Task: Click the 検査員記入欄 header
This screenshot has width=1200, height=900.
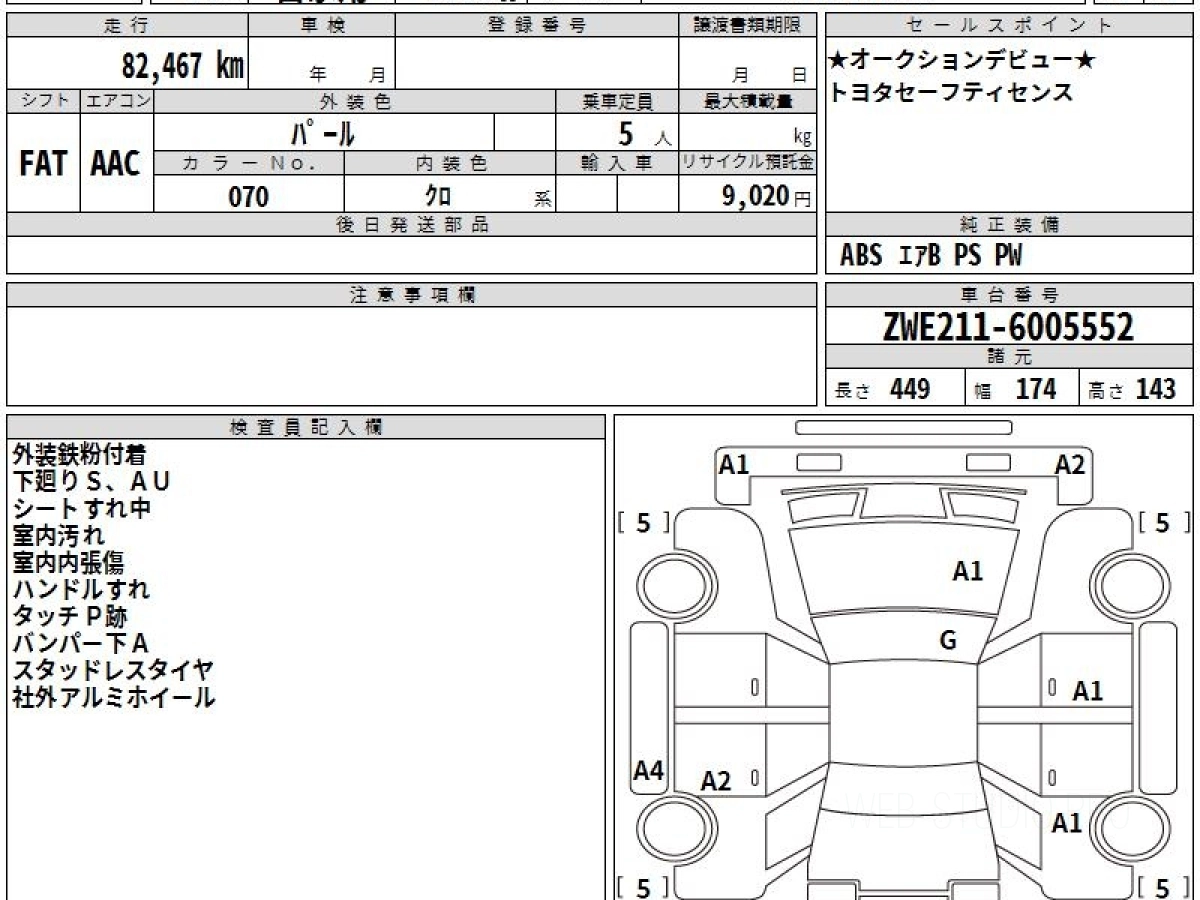Action: (x=306, y=427)
